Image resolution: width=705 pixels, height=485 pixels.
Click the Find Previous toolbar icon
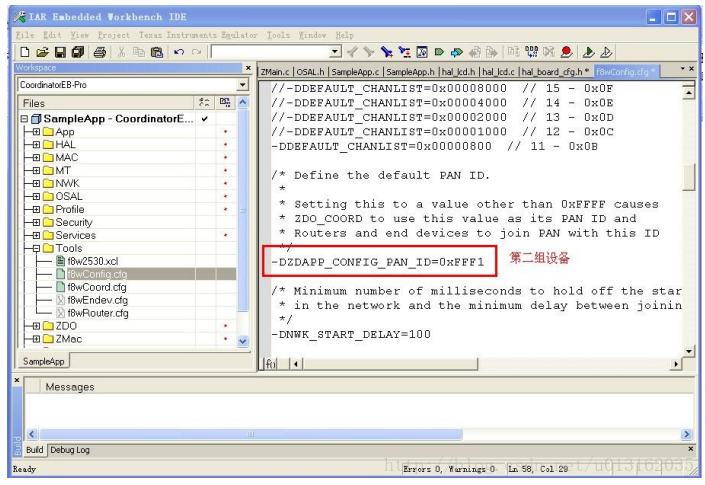tap(352, 52)
